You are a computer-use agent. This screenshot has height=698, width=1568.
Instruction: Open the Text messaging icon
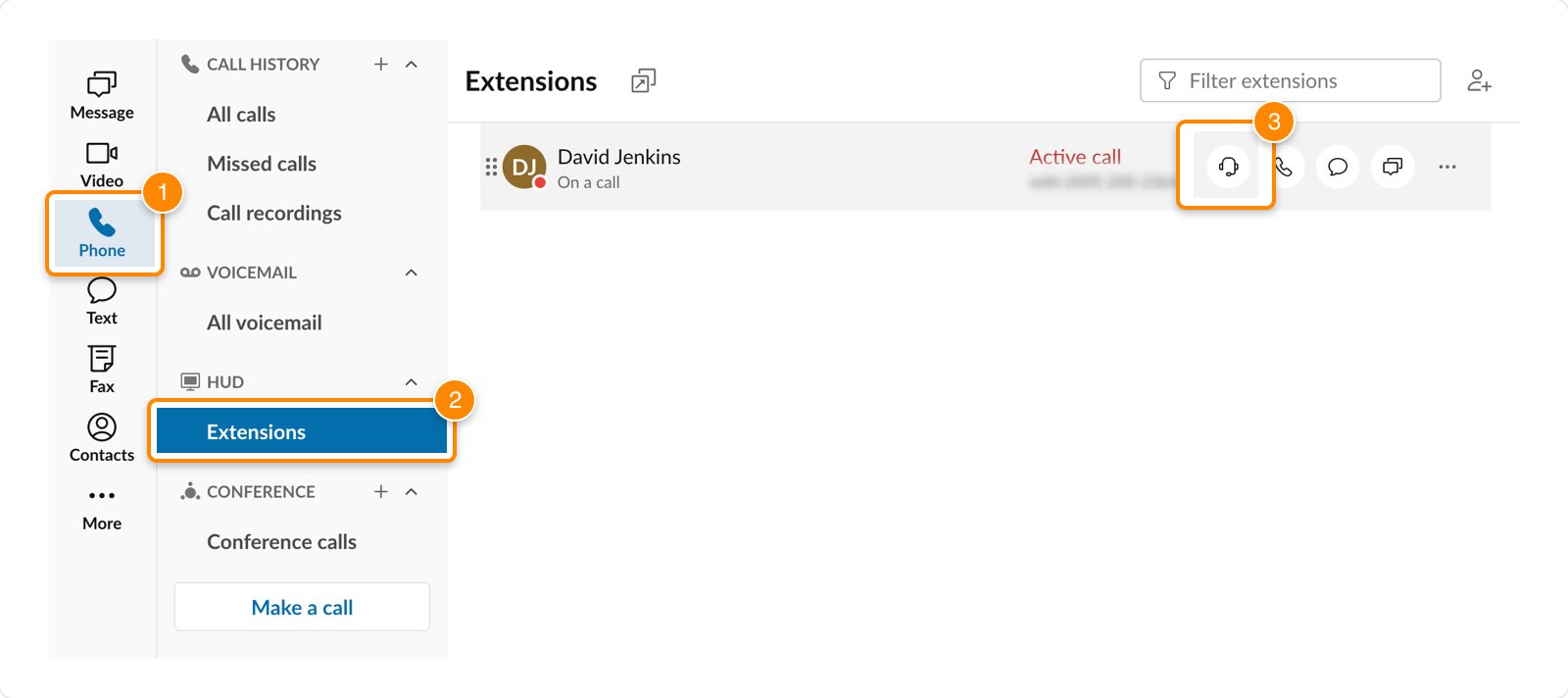[x=102, y=301]
